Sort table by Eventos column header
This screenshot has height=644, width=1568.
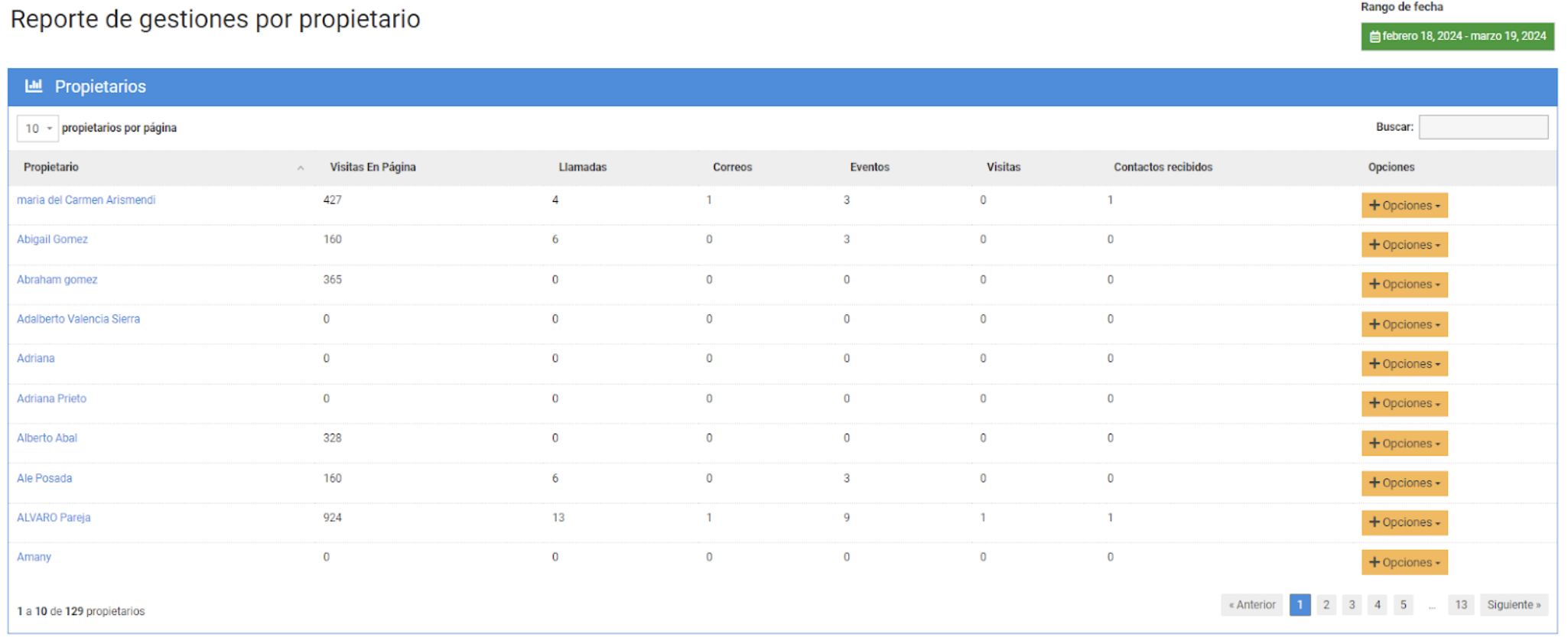tap(870, 168)
